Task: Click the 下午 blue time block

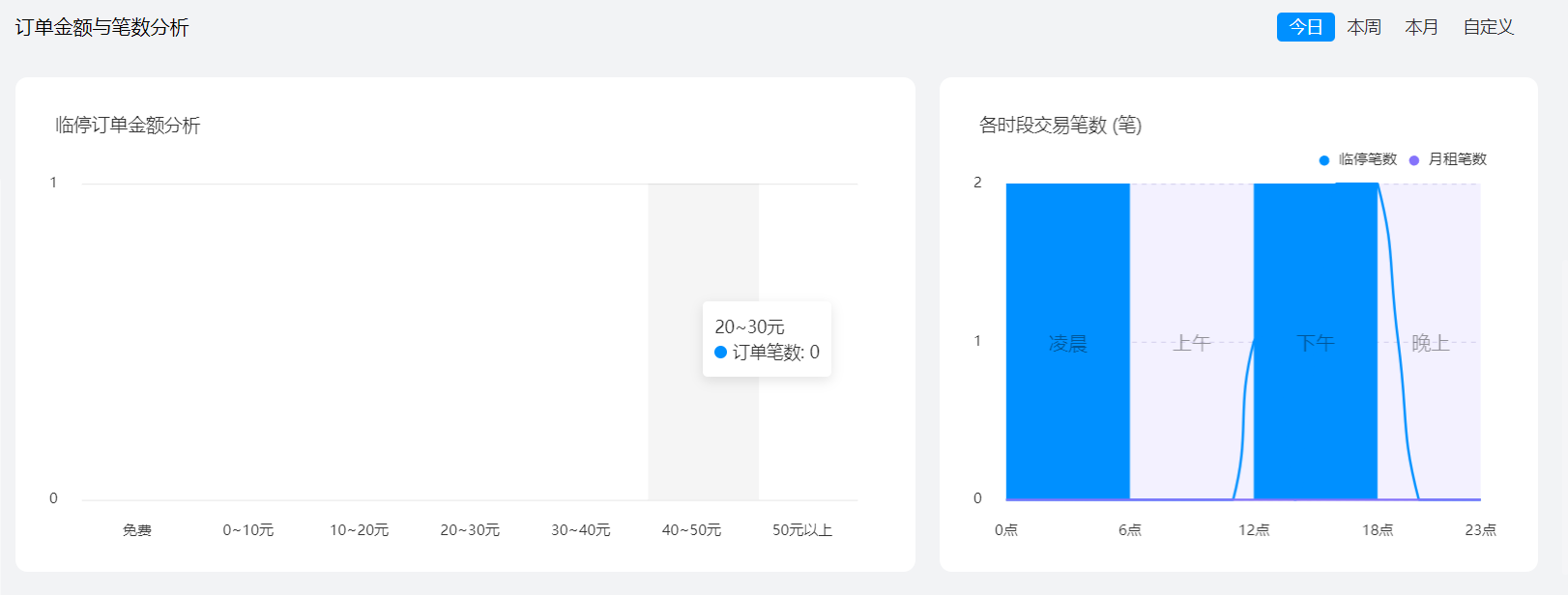Action: tap(1315, 343)
